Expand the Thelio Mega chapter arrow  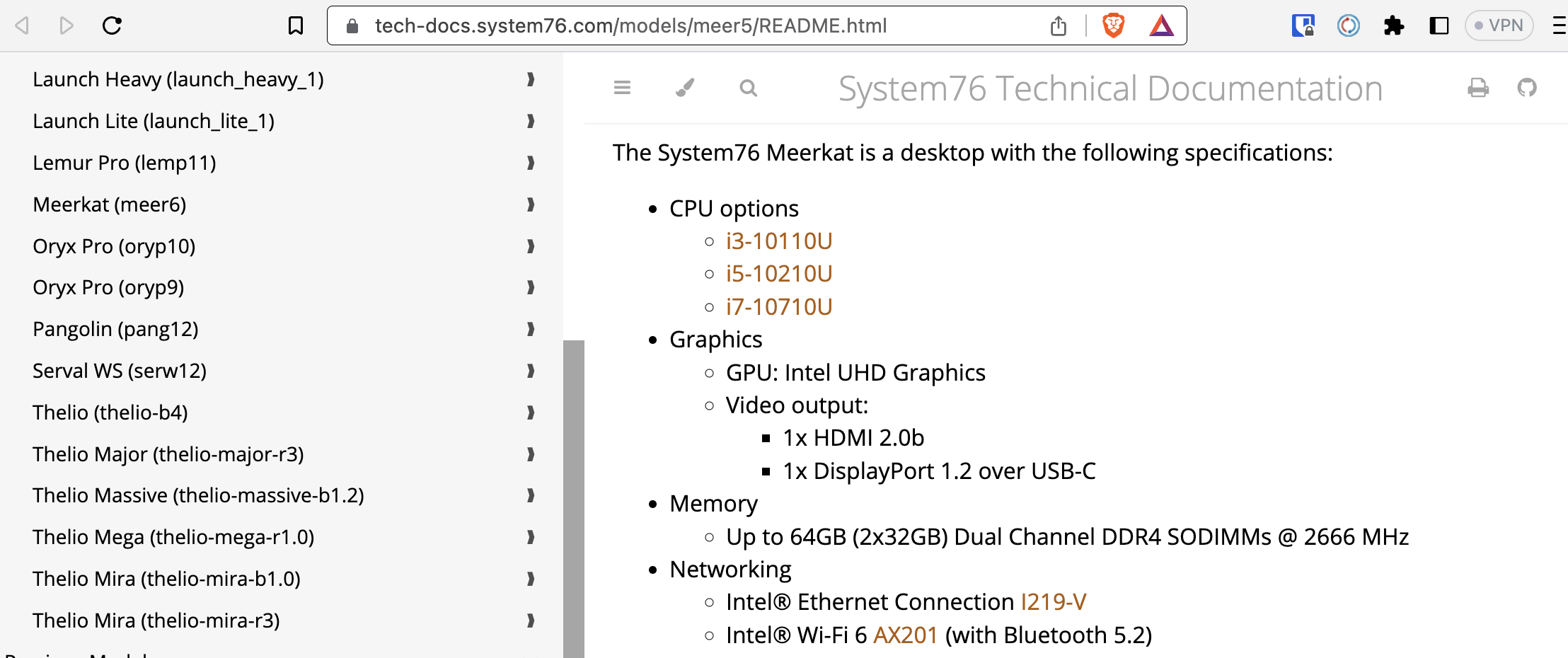[x=531, y=537]
